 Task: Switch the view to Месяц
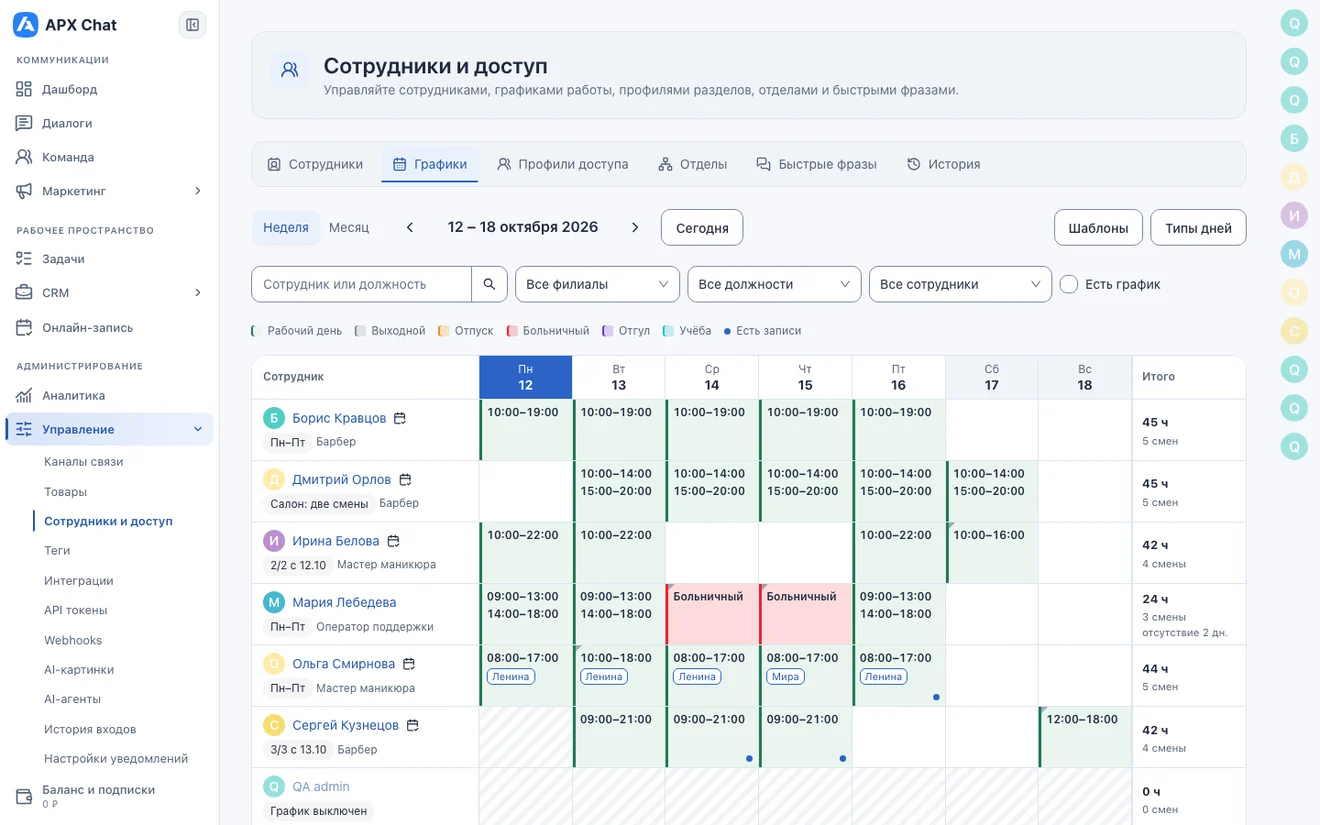(x=349, y=227)
